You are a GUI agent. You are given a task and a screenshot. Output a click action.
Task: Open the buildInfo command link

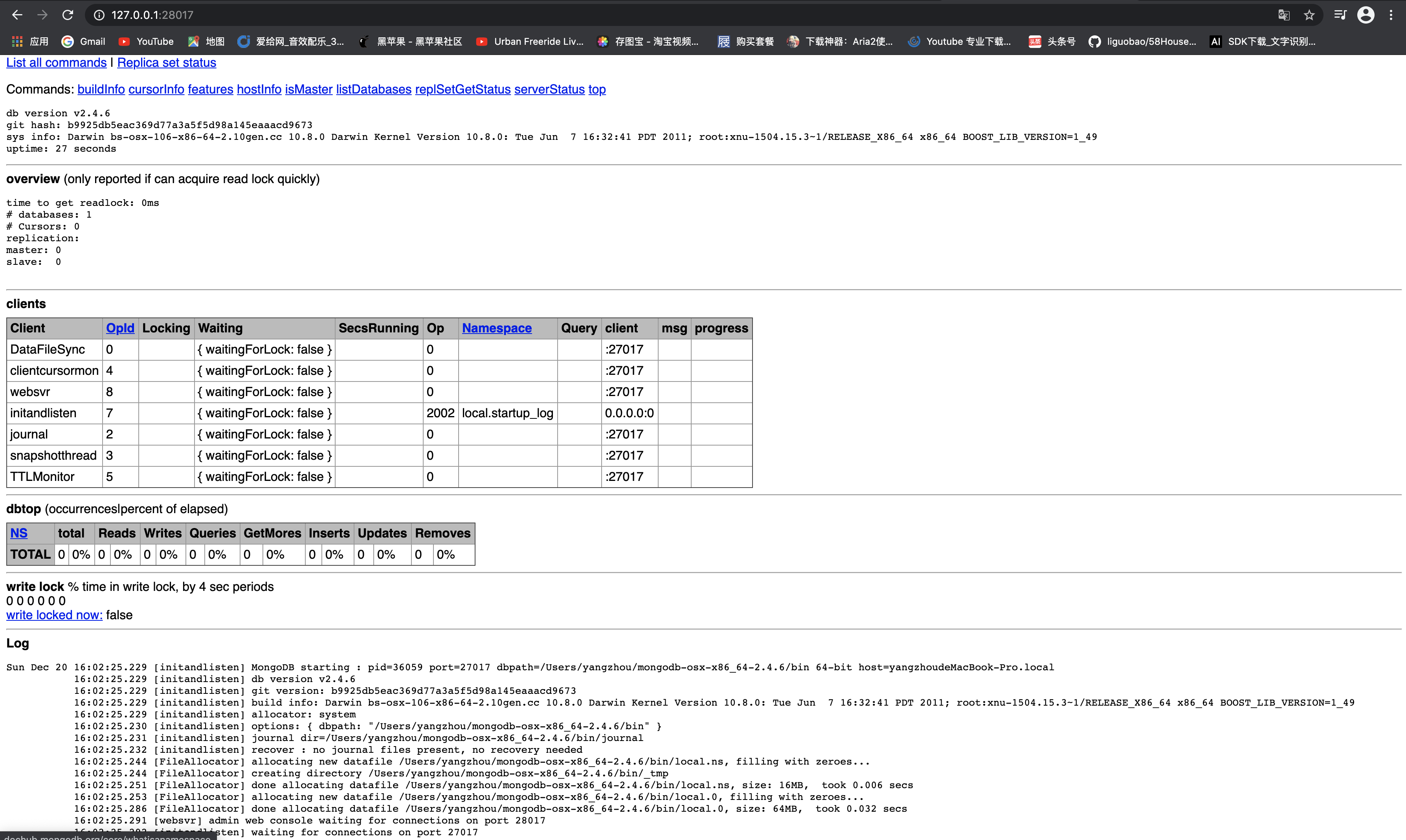[101, 90]
